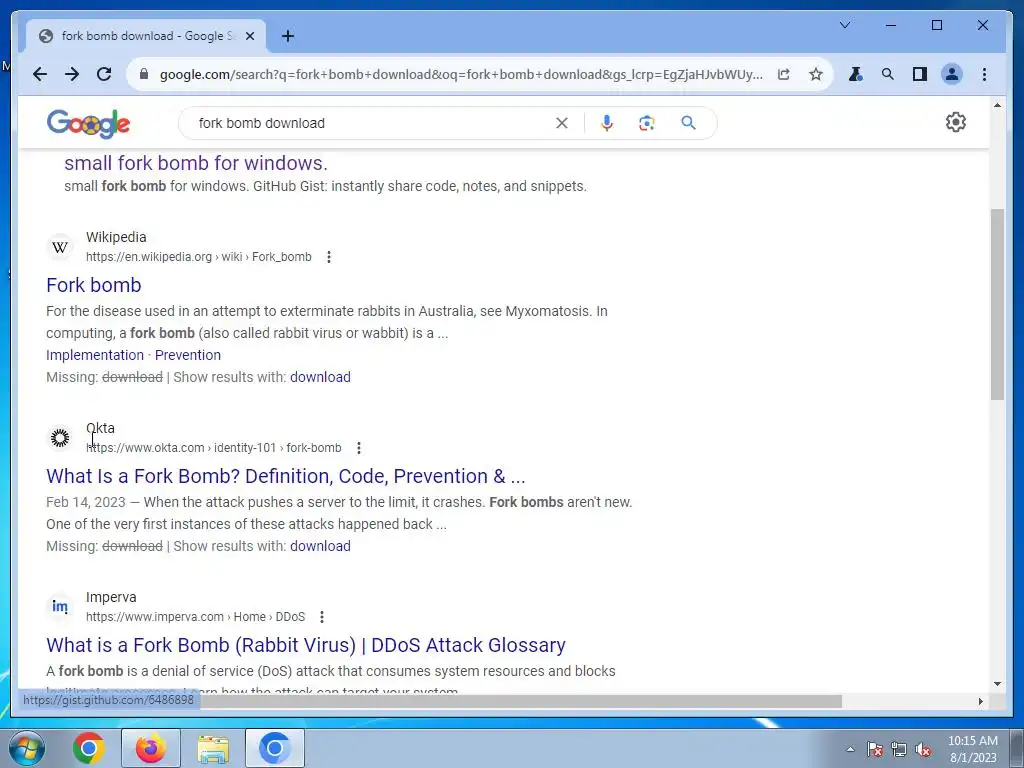Viewport: 1024px width, 768px height.
Task: Open a new tab
Action: (288, 36)
